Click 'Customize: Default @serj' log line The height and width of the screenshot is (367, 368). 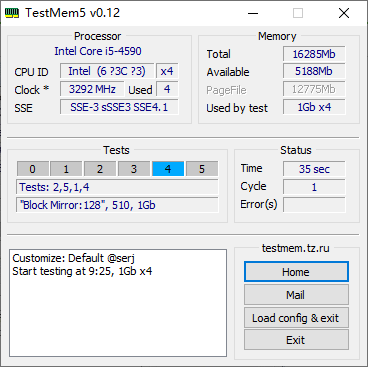click(x=73, y=258)
